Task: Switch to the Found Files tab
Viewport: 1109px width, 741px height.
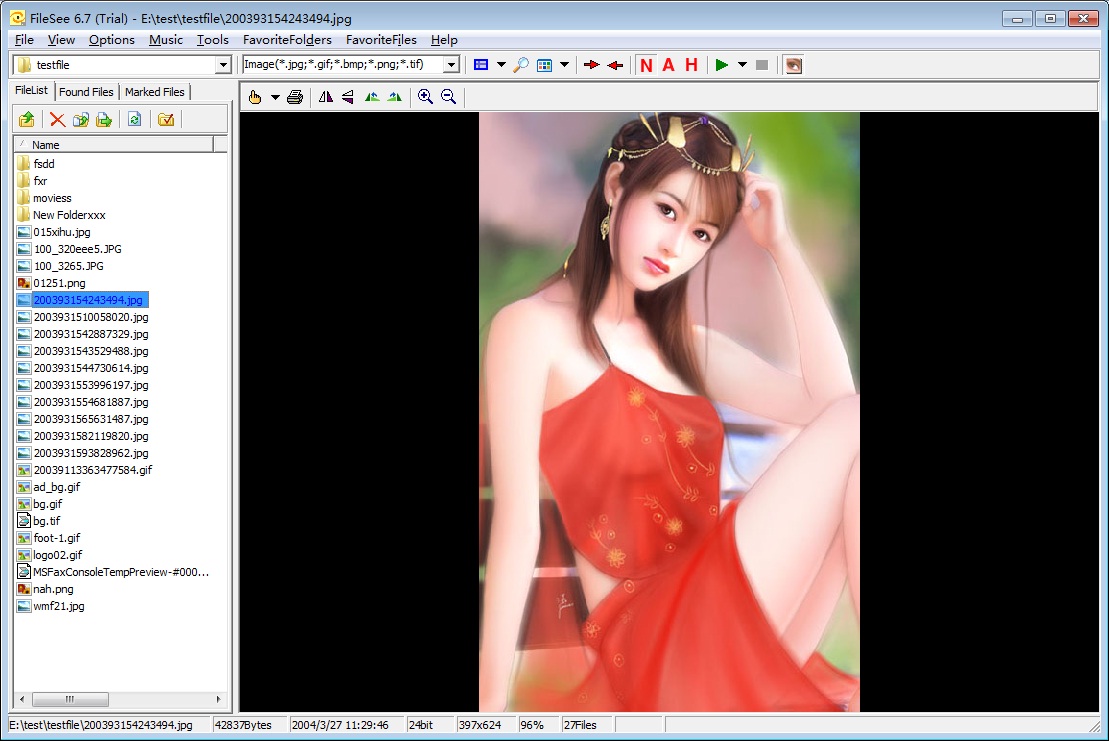Action: tap(86, 92)
